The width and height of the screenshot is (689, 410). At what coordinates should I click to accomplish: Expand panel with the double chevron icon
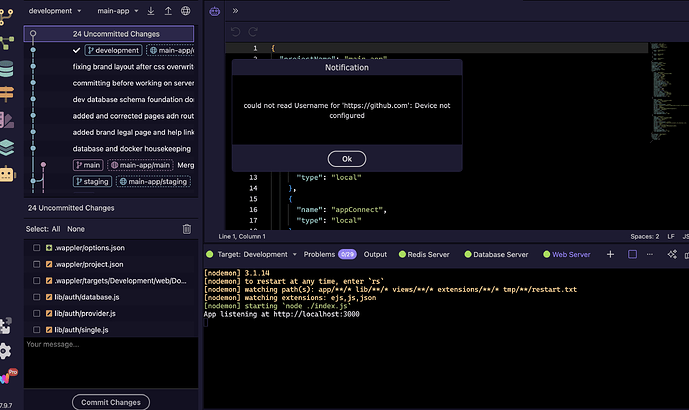(x=235, y=11)
